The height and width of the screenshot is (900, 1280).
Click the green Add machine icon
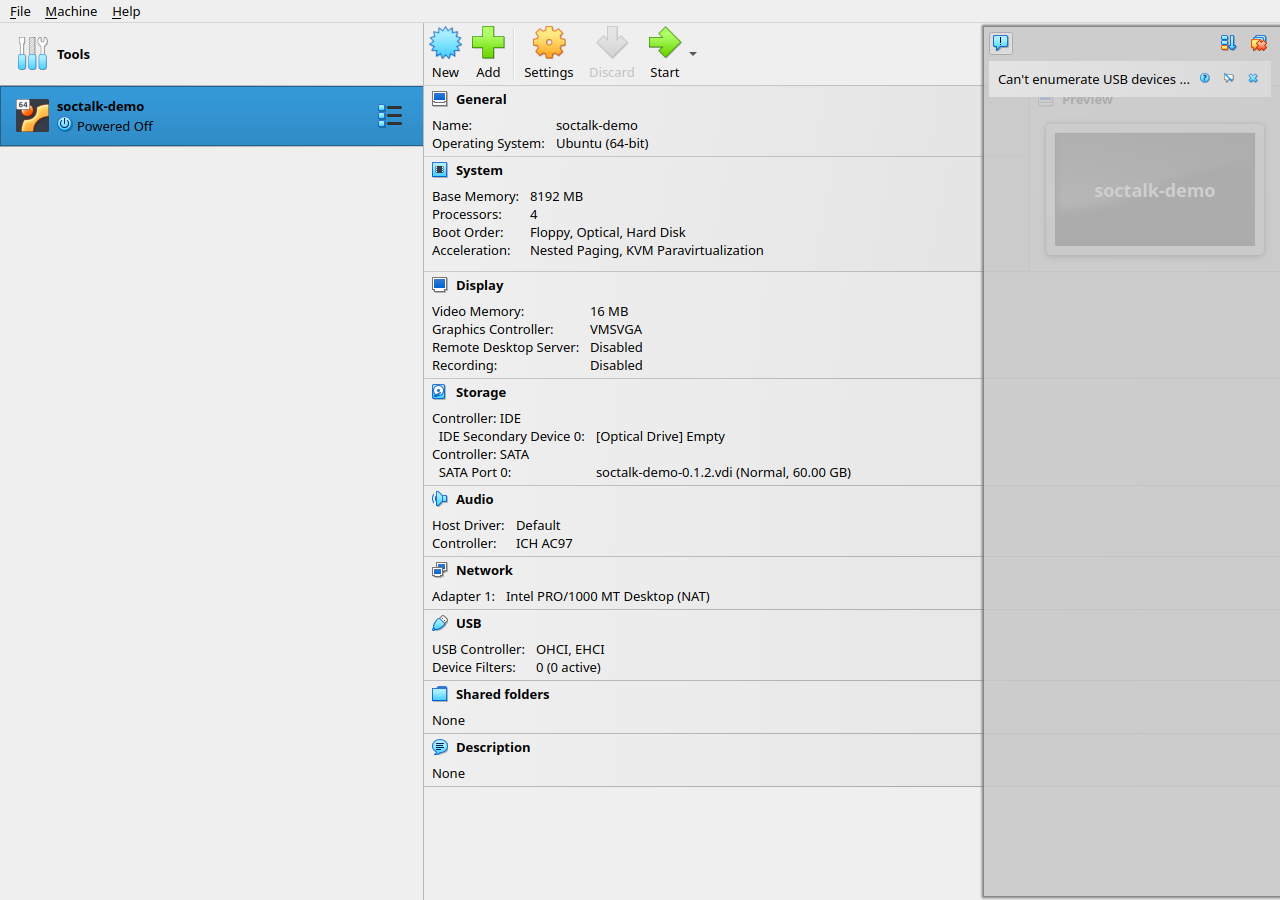point(488,43)
